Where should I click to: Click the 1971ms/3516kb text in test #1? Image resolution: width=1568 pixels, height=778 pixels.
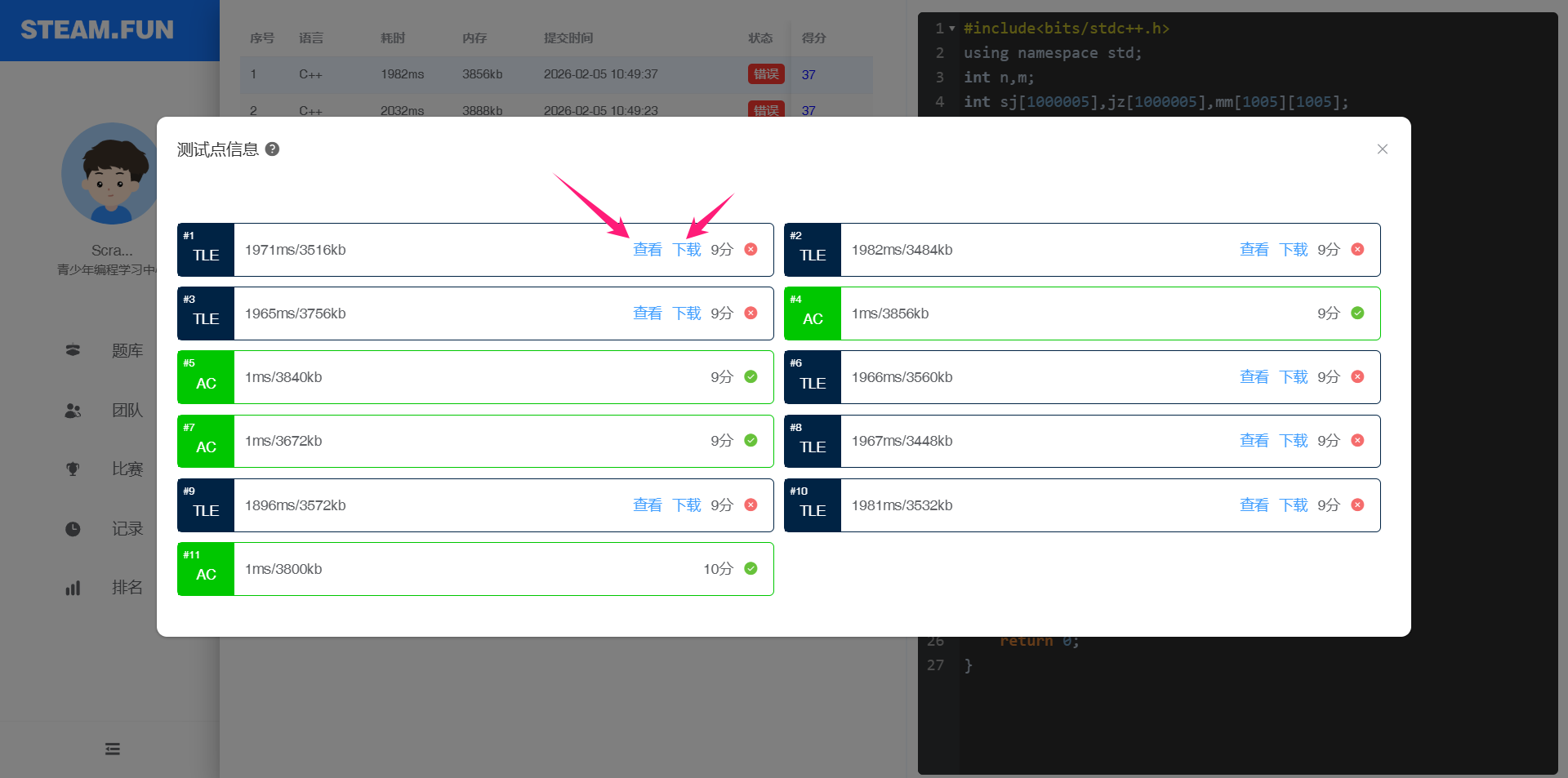[296, 250]
